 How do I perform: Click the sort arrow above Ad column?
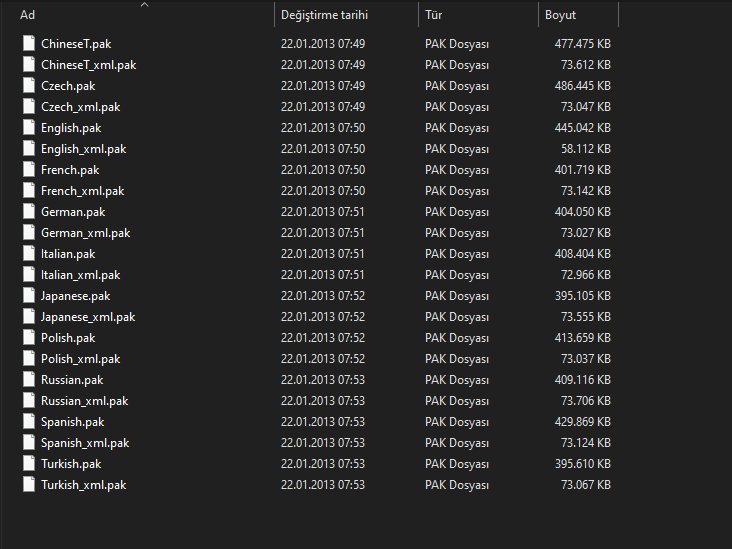coord(145,5)
